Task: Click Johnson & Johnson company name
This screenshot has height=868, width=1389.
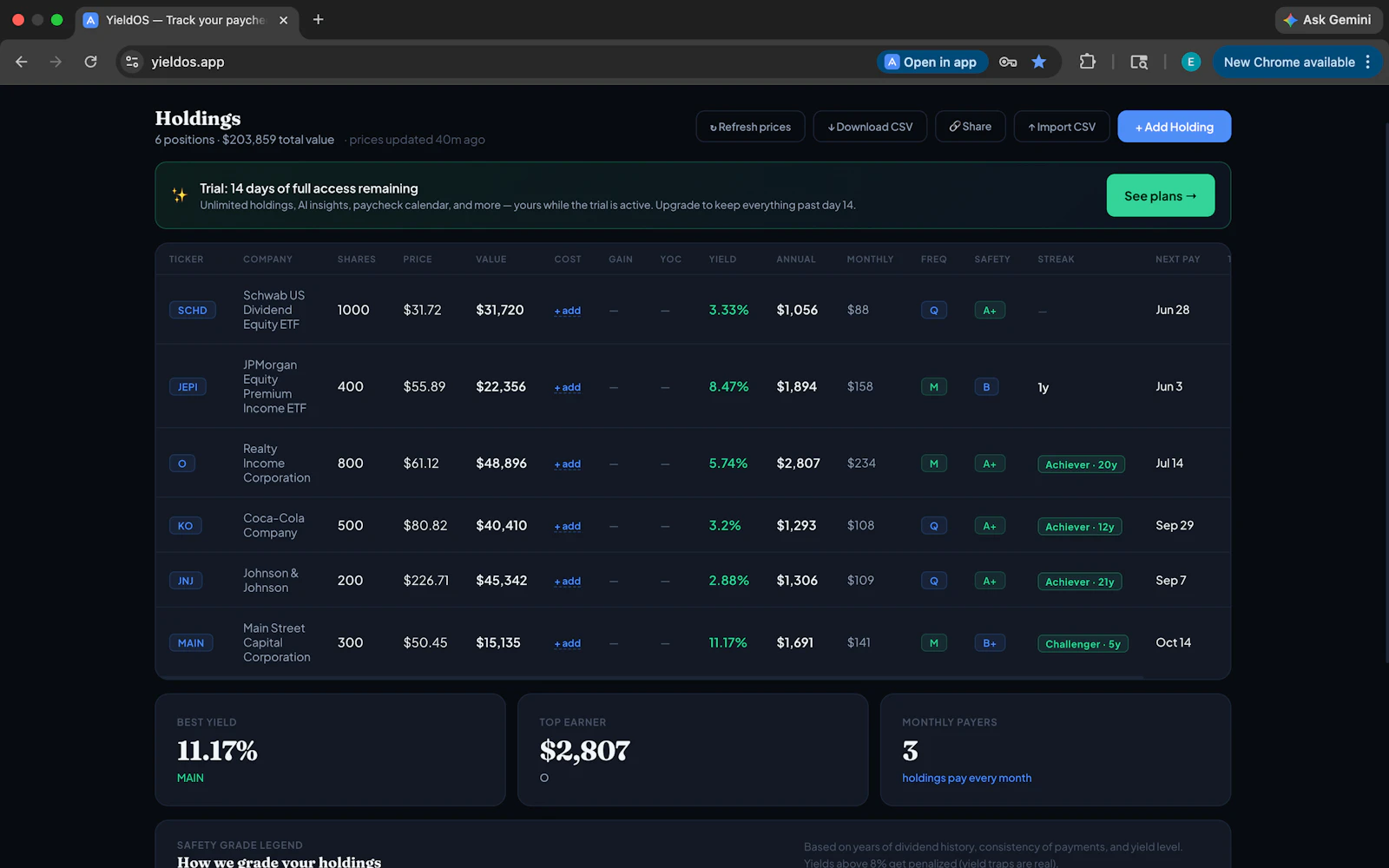Action: point(271,581)
